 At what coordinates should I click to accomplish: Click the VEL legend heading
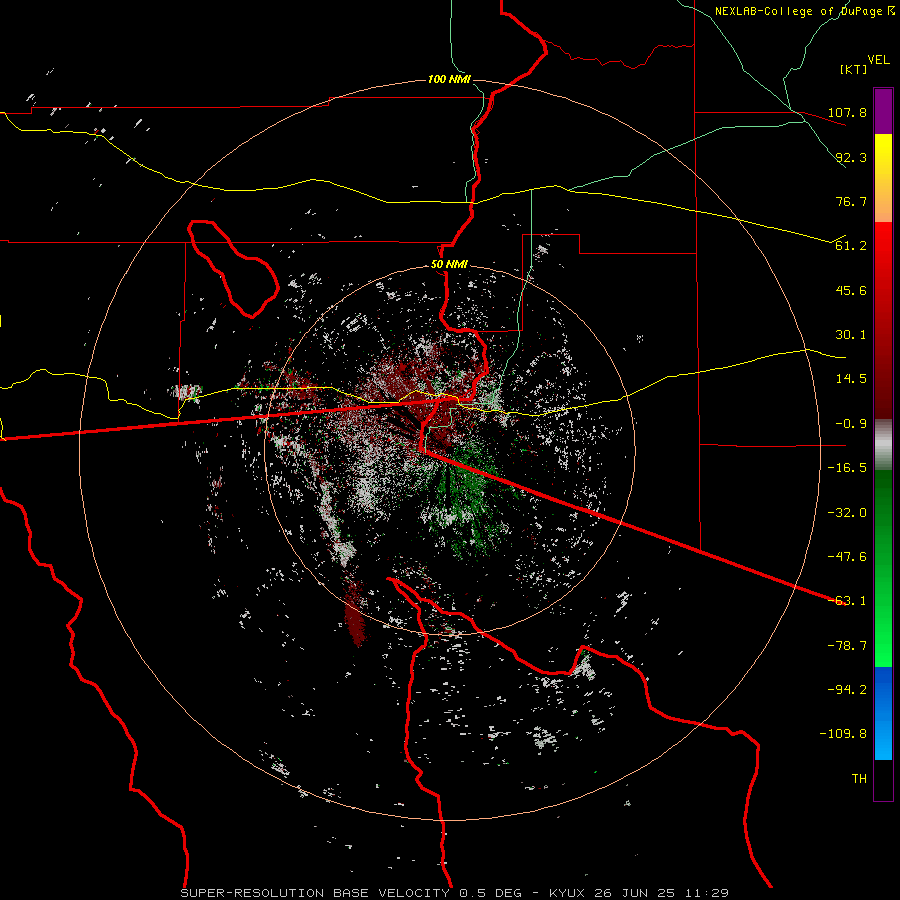pyautogui.click(x=878, y=60)
